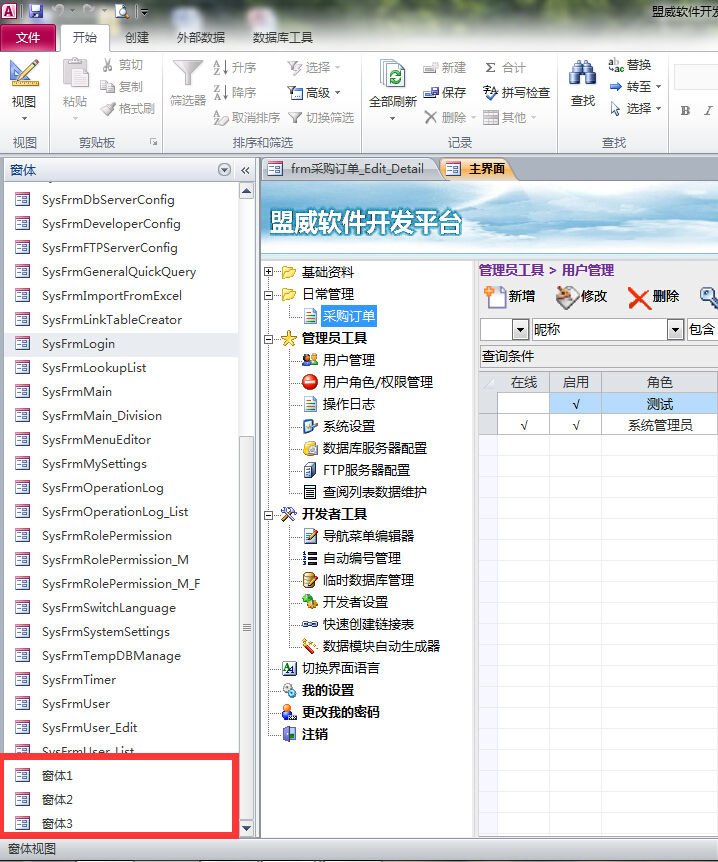
Task: Open 用户管理 in navigation tree
Action: (349, 360)
